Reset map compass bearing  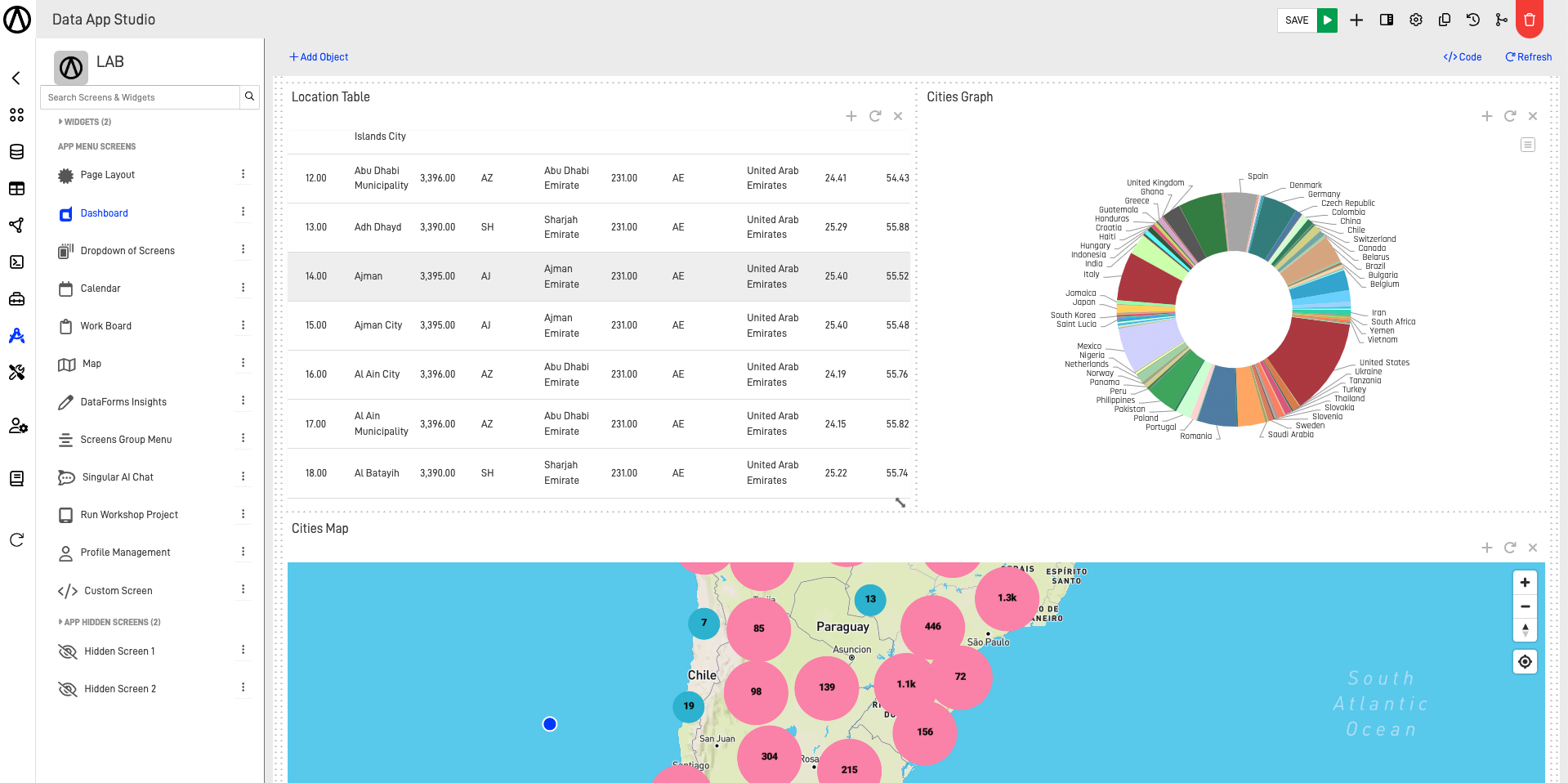tap(1525, 629)
